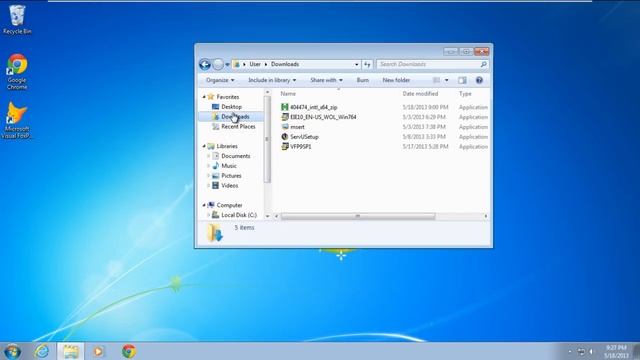Click the Downloads breadcrumb in the address bar
The image size is (640, 360).
pos(285,64)
